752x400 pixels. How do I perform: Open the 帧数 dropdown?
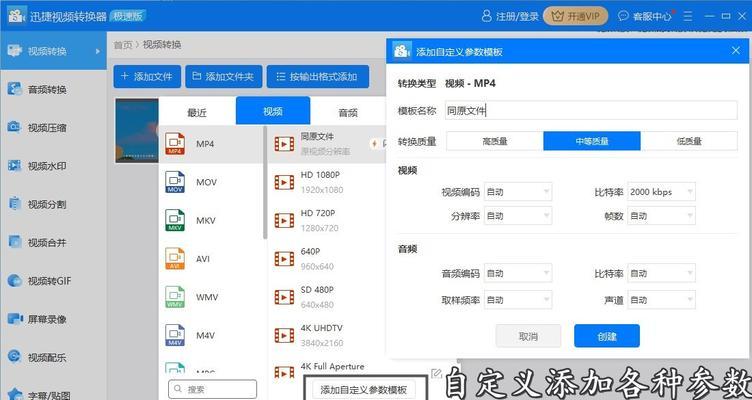tap(661, 216)
